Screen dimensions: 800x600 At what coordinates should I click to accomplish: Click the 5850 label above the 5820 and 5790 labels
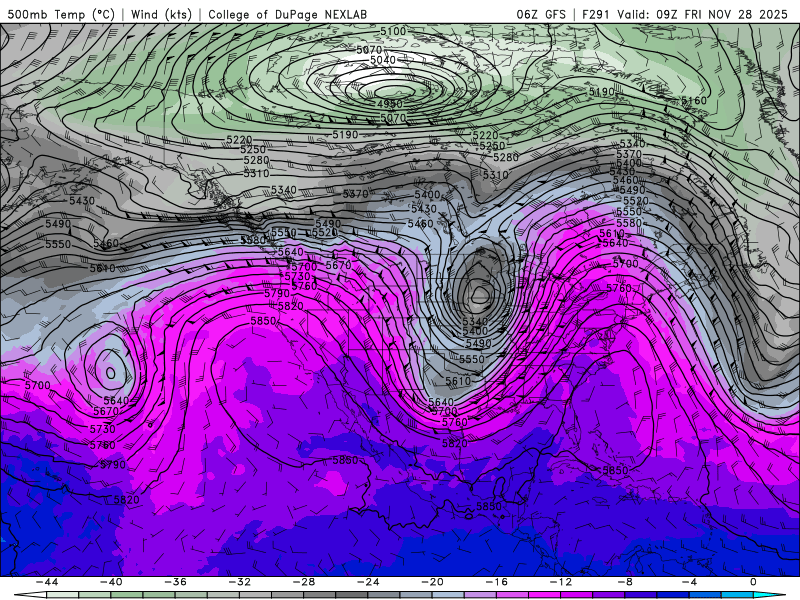pos(263,321)
